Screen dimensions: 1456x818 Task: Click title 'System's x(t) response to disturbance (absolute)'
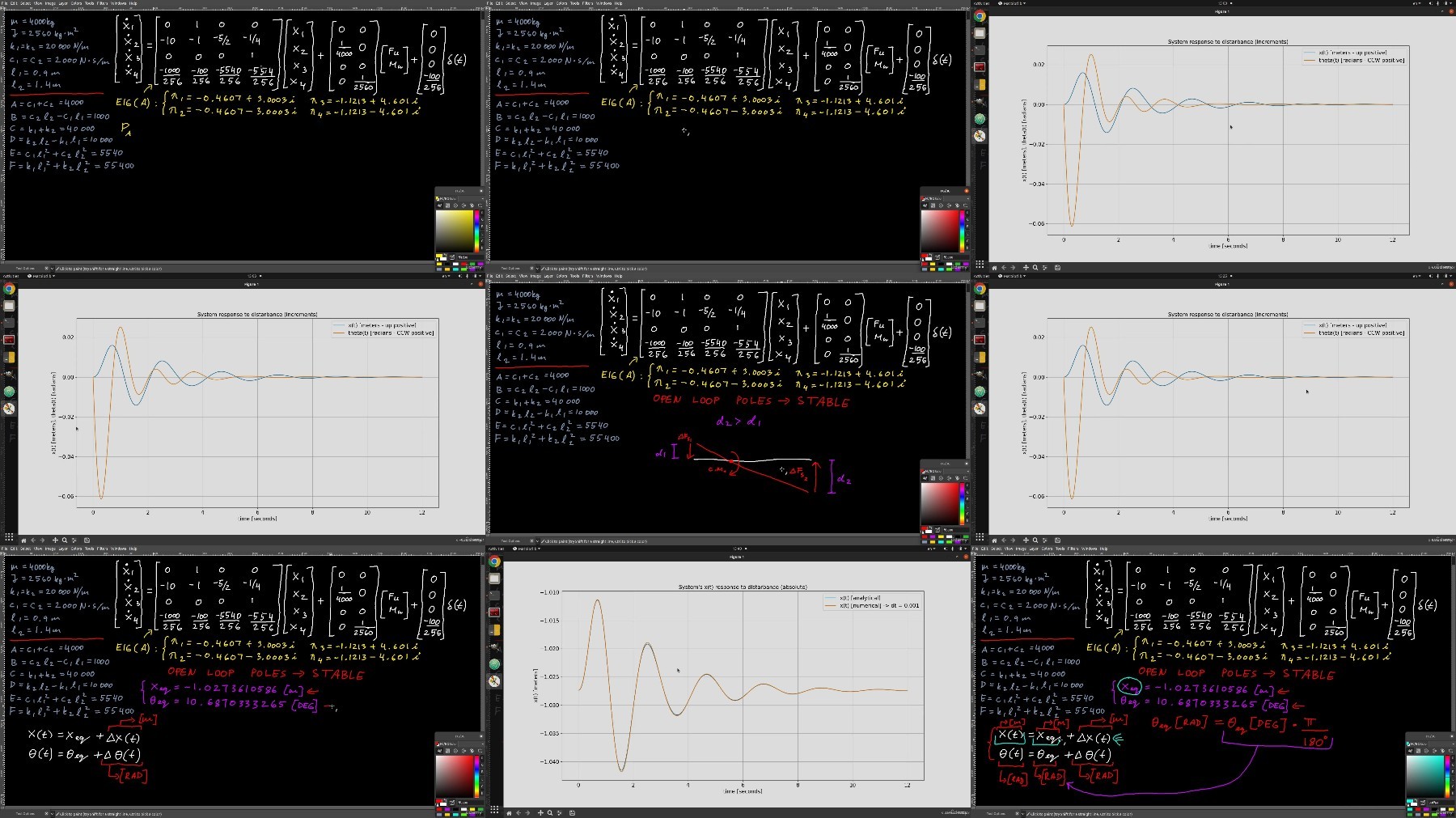(x=743, y=587)
